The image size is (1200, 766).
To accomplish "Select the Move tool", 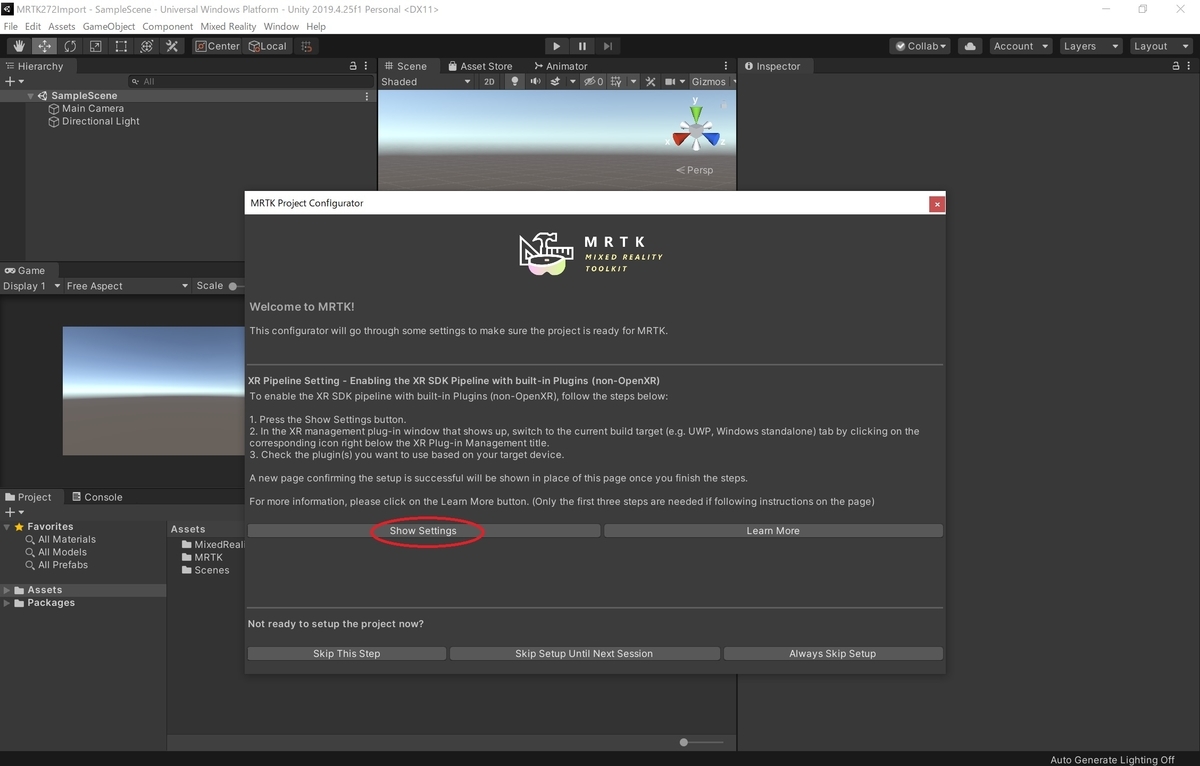I will coord(45,46).
